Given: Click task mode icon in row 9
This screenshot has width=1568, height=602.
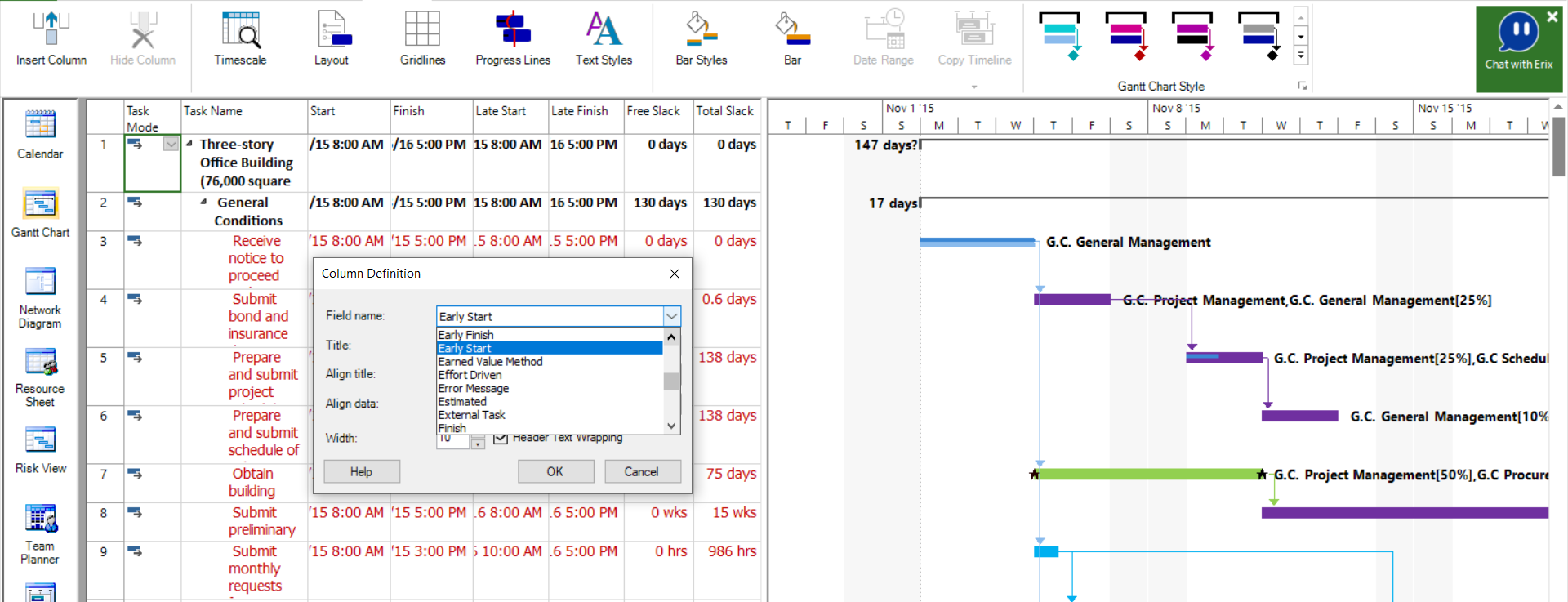Looking at the screenshot, I should pos(135,551).
